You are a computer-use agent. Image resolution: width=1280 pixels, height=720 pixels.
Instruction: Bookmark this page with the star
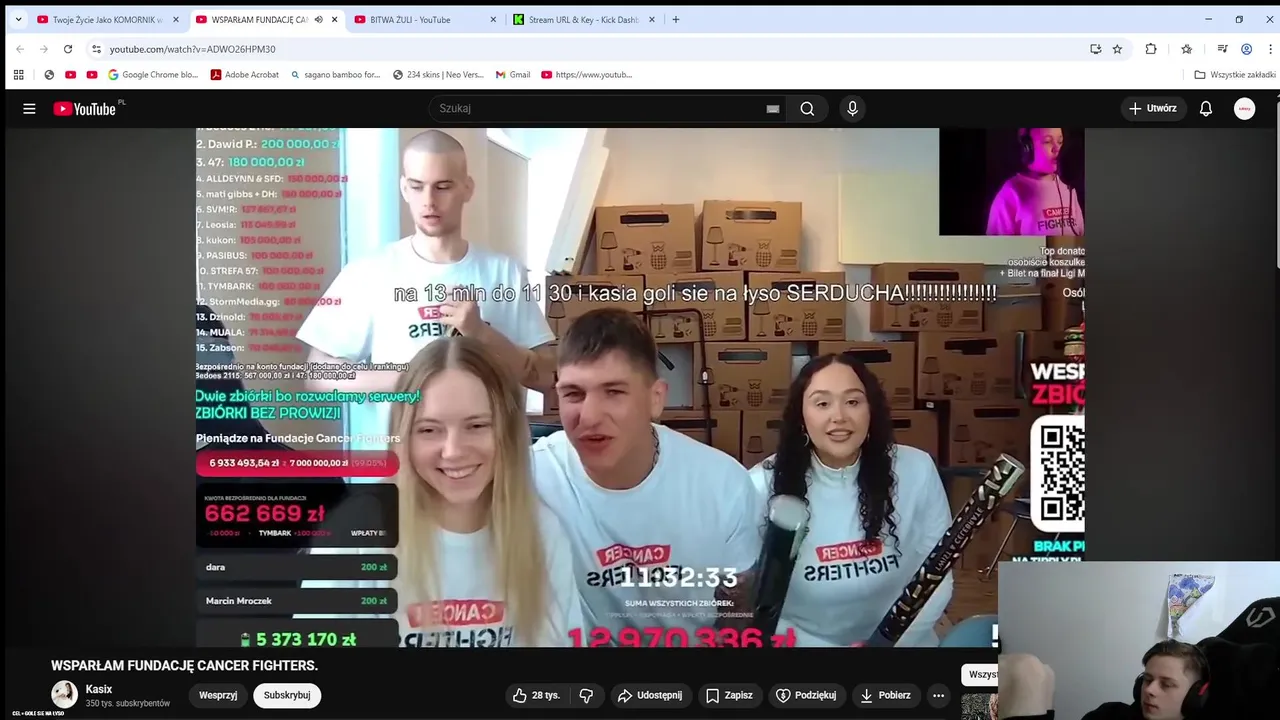(1117, 49)
